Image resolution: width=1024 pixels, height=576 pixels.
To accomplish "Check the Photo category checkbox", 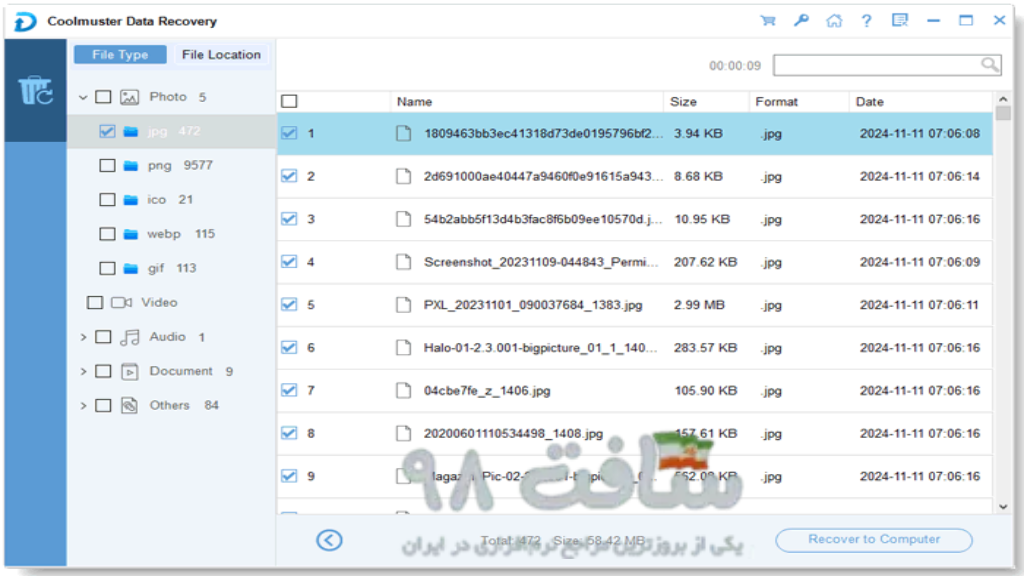I will coord(103,97).
